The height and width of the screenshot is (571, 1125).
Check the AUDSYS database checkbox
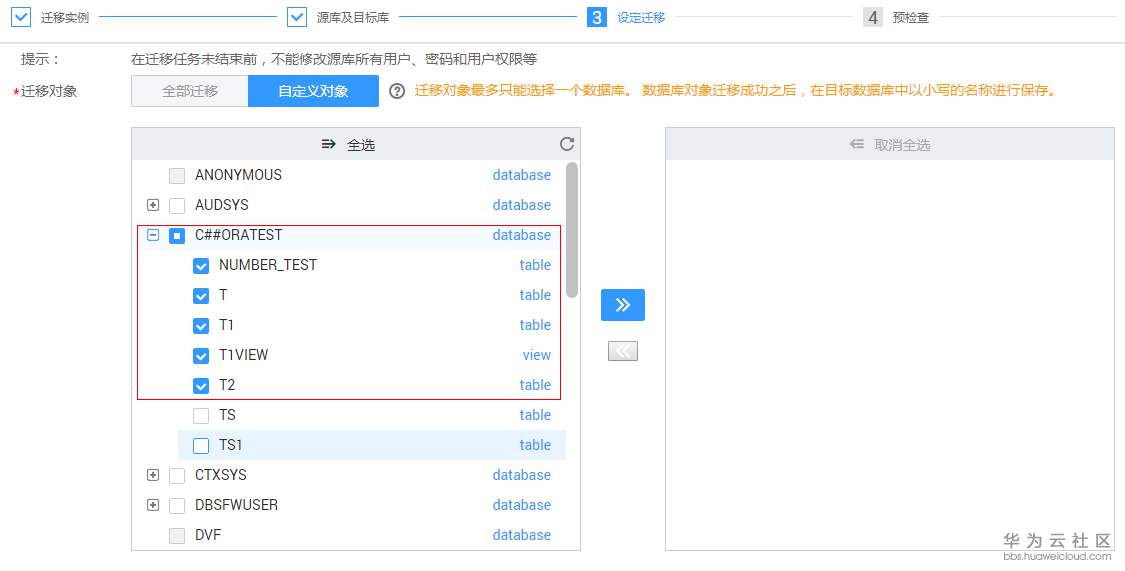176,206
